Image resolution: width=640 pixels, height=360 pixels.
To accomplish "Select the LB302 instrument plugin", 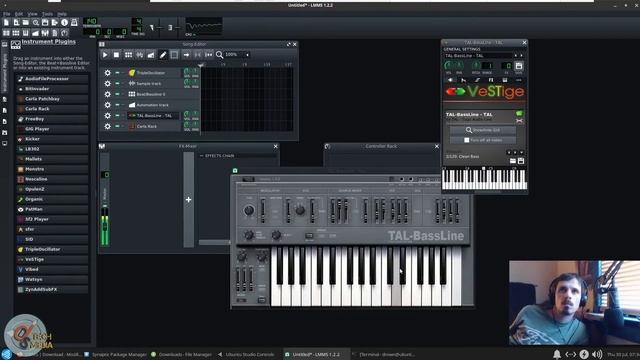I will point(52,149).
